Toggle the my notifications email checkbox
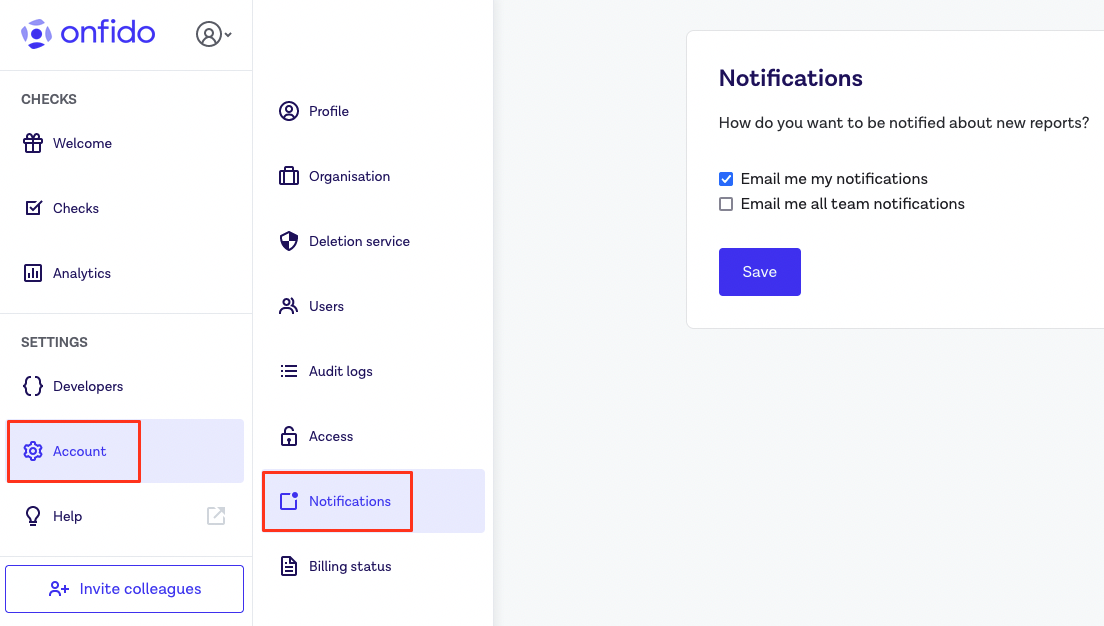This screenshot has height=626, width=1104. click(x=726, y=179)
